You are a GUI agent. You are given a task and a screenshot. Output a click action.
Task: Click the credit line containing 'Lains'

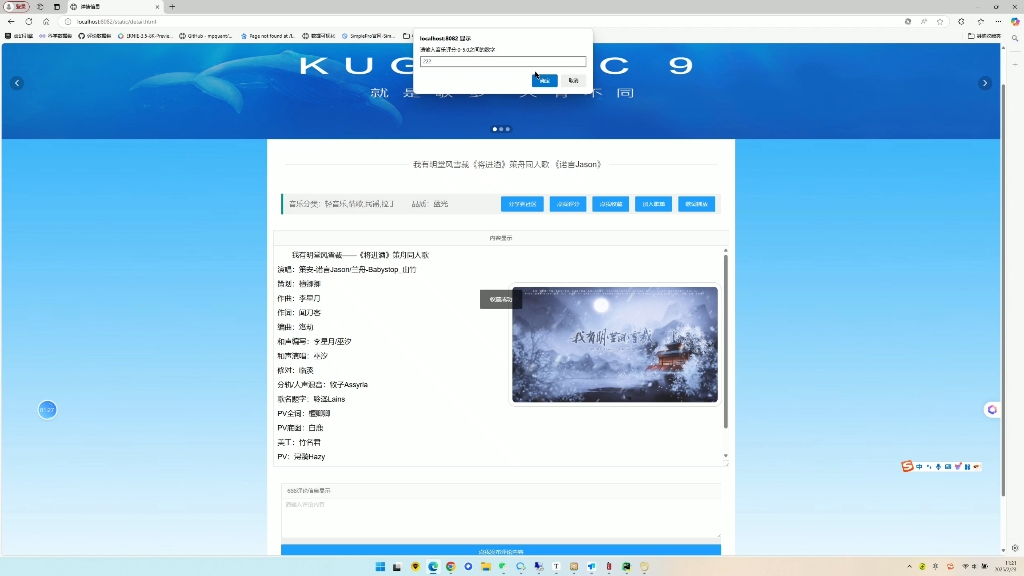tap(311, 399)
